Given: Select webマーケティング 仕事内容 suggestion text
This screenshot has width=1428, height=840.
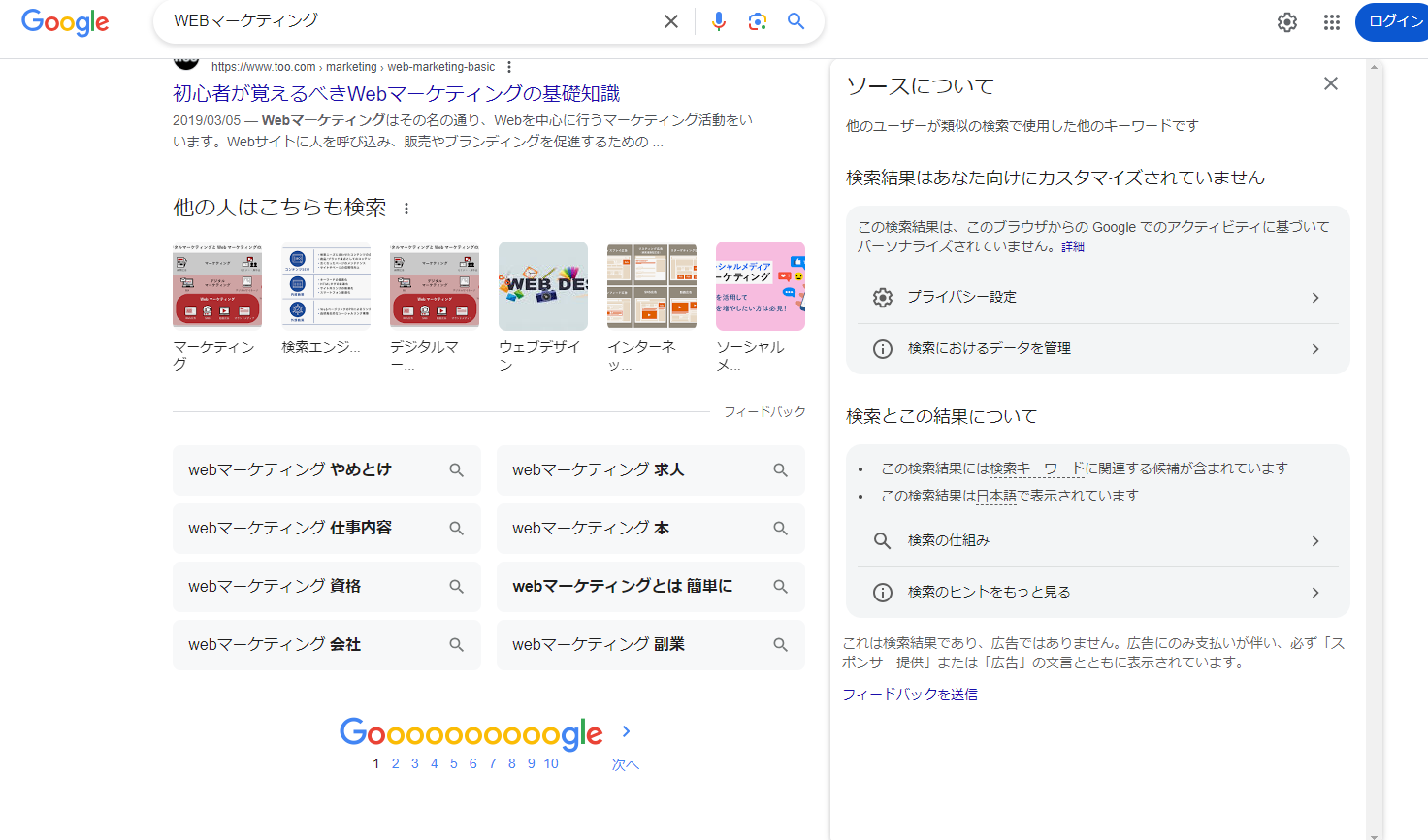Looking at the screenshot, I should coord(290,528).
